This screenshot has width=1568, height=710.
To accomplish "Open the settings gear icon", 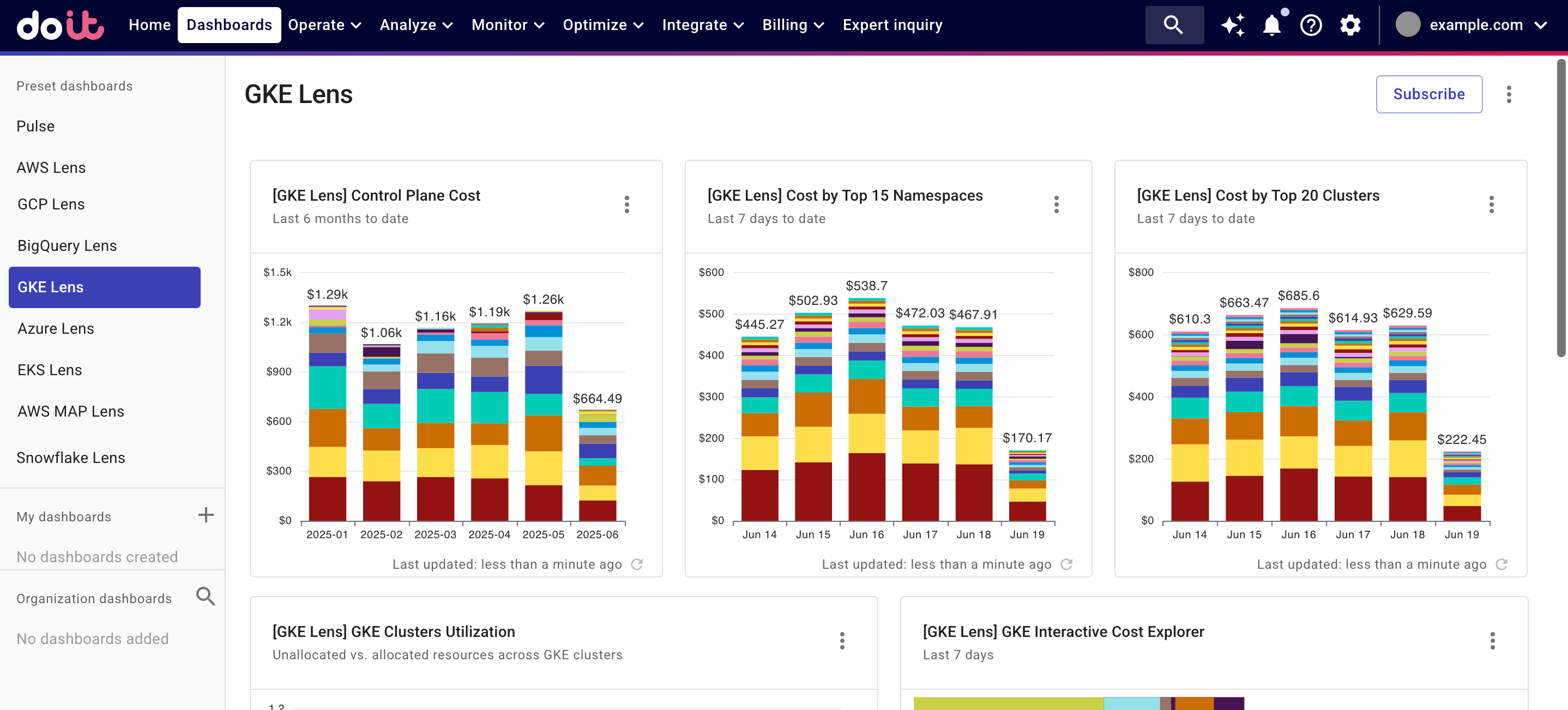I will pyautogui.click(x=1350, y=25).
